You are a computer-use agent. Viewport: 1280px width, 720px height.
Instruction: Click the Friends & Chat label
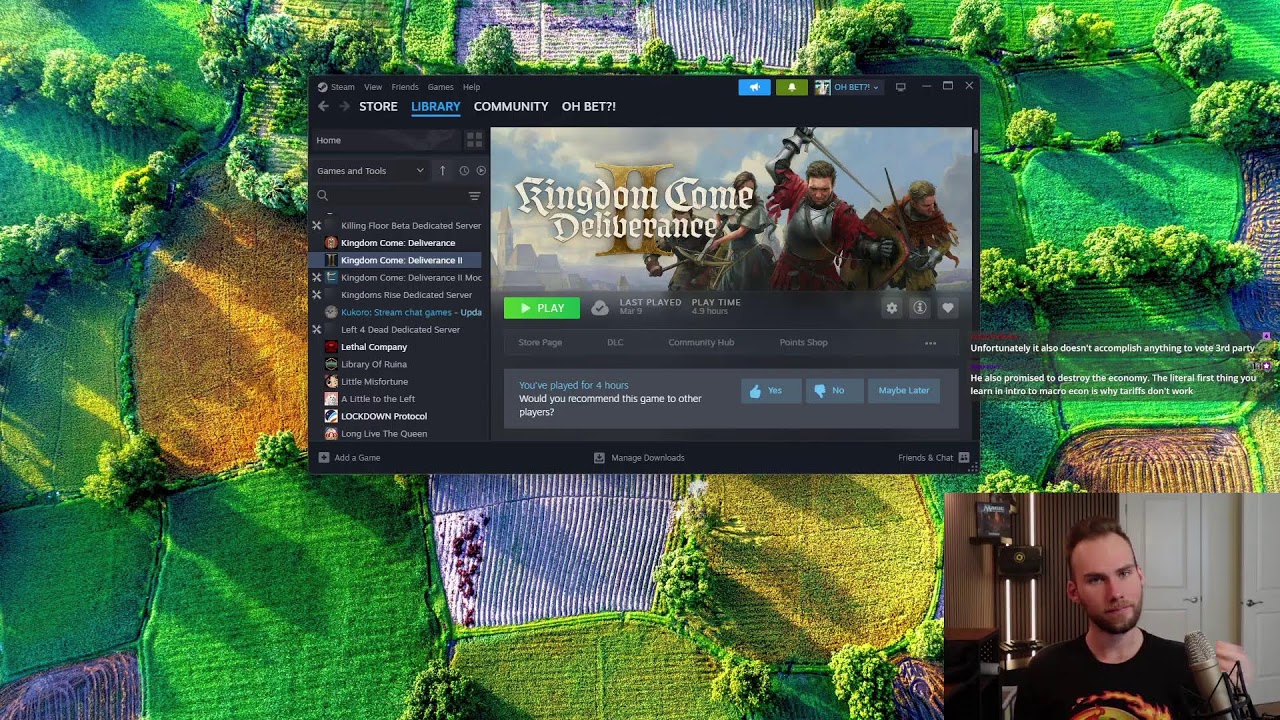926,458
